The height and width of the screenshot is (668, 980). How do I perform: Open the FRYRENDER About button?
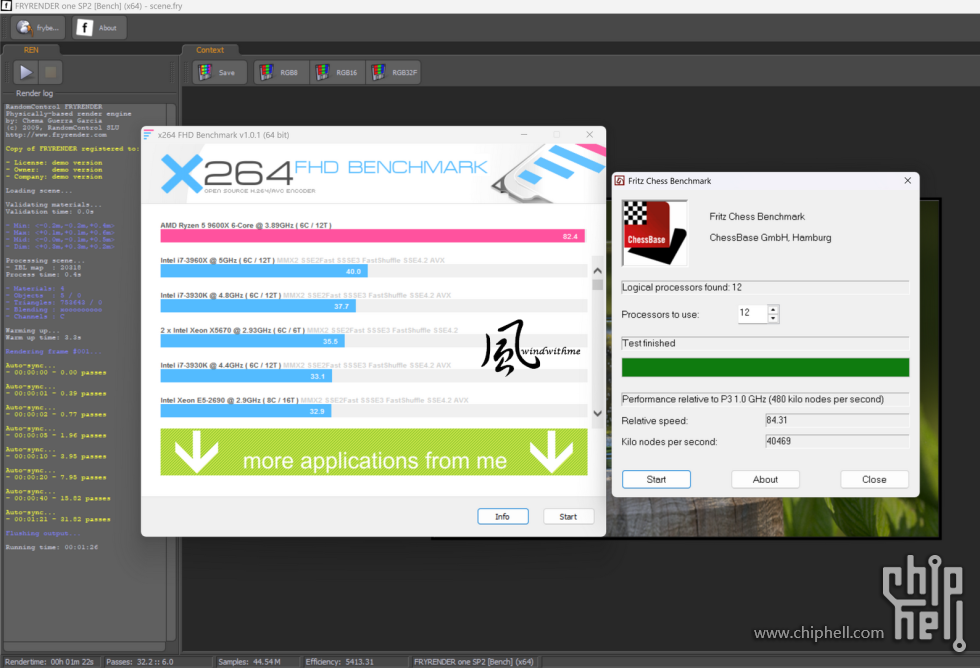pyautogui.click(x=99, y=27)
